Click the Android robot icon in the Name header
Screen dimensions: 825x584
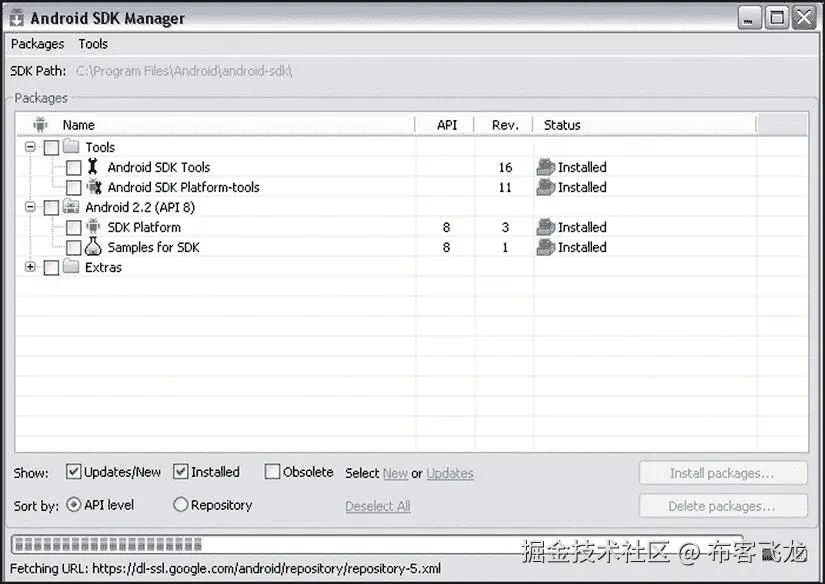(x=40, y=125)
